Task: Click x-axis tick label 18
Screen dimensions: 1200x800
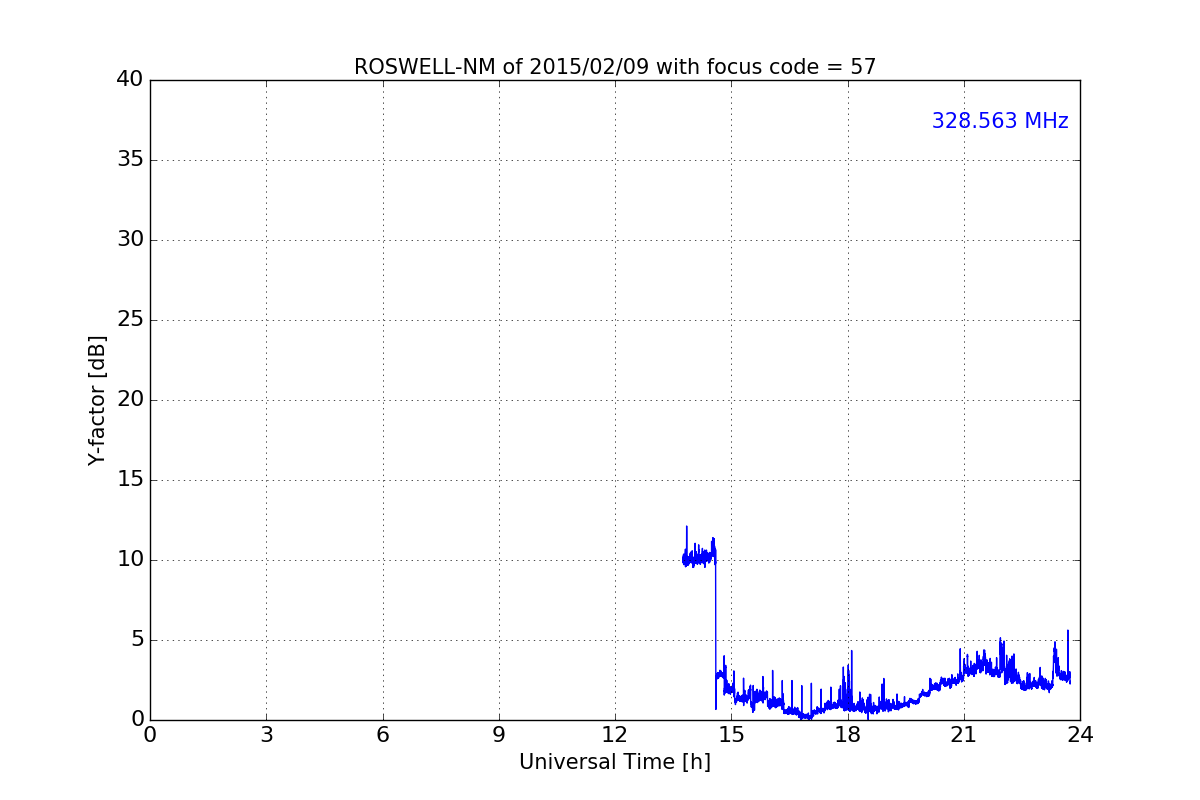Action: 848,735
